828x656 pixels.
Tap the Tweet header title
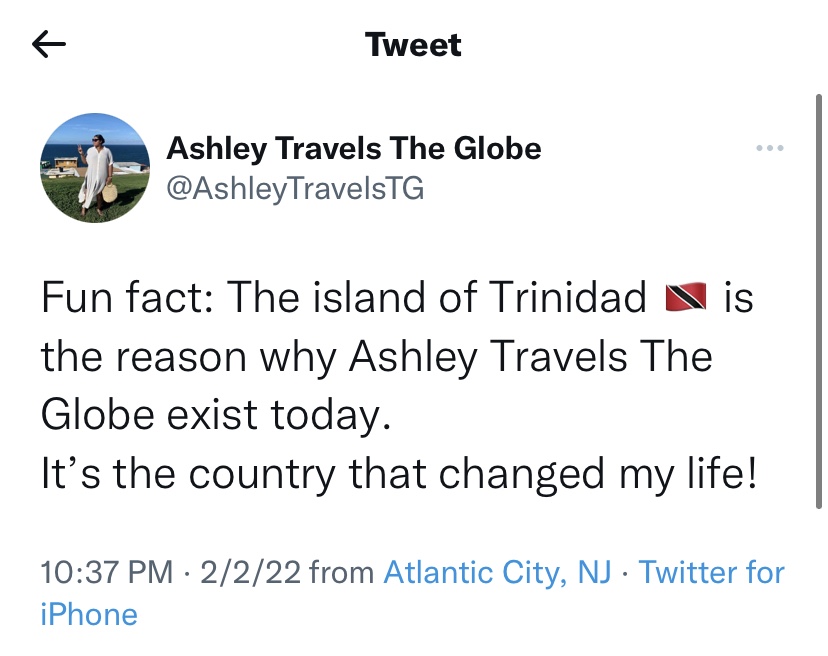pyautogui.click(x=413, y=45)
